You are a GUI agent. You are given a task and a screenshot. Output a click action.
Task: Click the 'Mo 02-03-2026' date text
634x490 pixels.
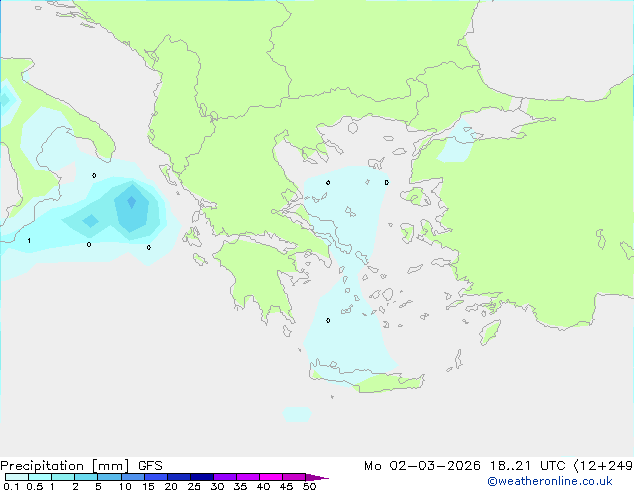coord(422,466)
